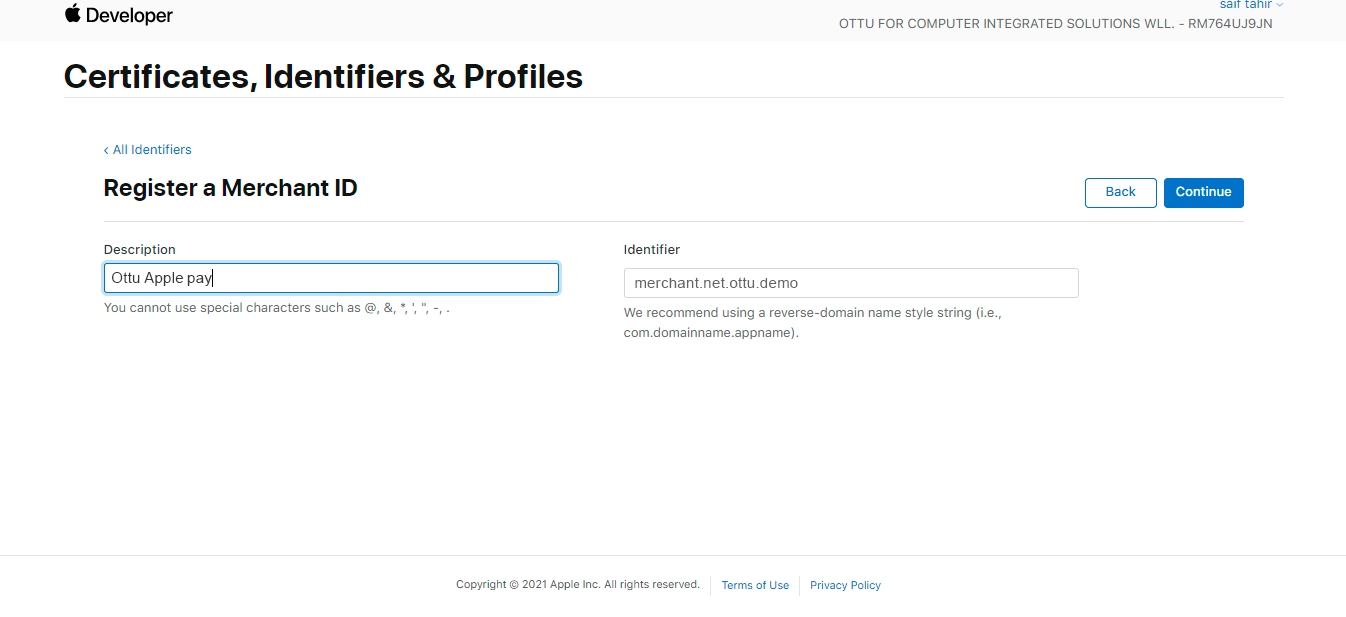Click the back chevron before All Identifiers
This screenshot has height=617, width=1346.
point(106,150)
